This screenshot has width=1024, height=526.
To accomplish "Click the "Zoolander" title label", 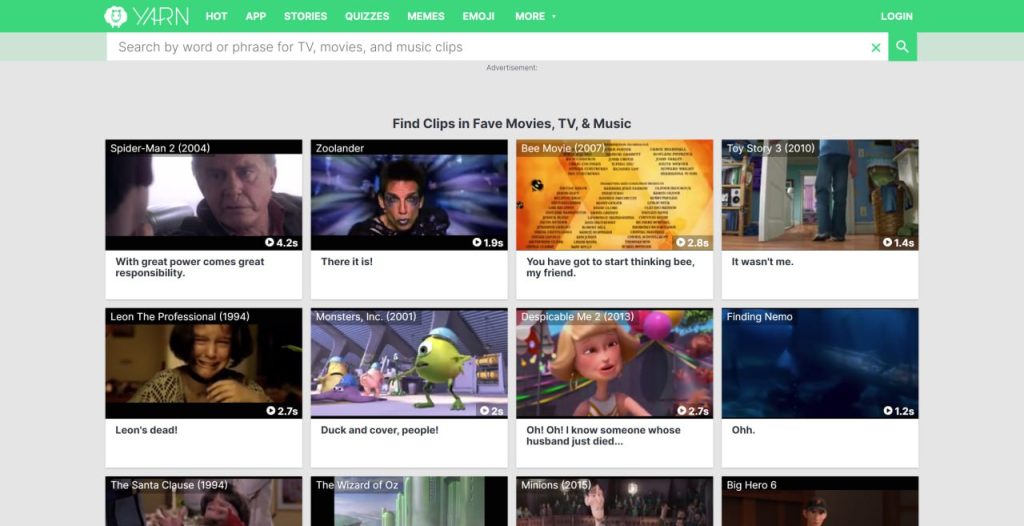I will click(x=340, y=148).
